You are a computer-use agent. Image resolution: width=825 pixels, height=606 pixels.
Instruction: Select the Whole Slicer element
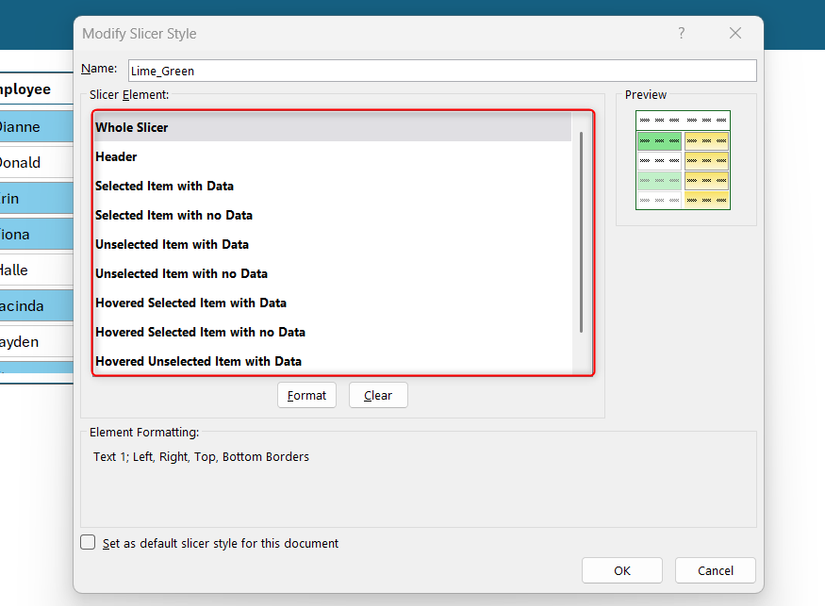200,127
